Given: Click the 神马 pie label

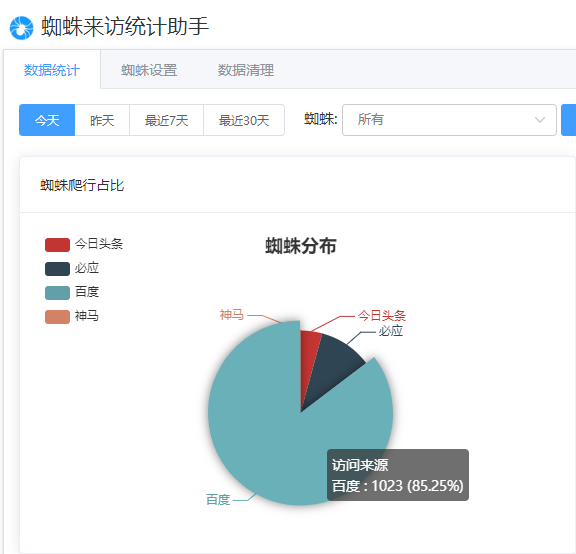Looking at the screenshot, I should pyautogui.click(x=231, y=315).
